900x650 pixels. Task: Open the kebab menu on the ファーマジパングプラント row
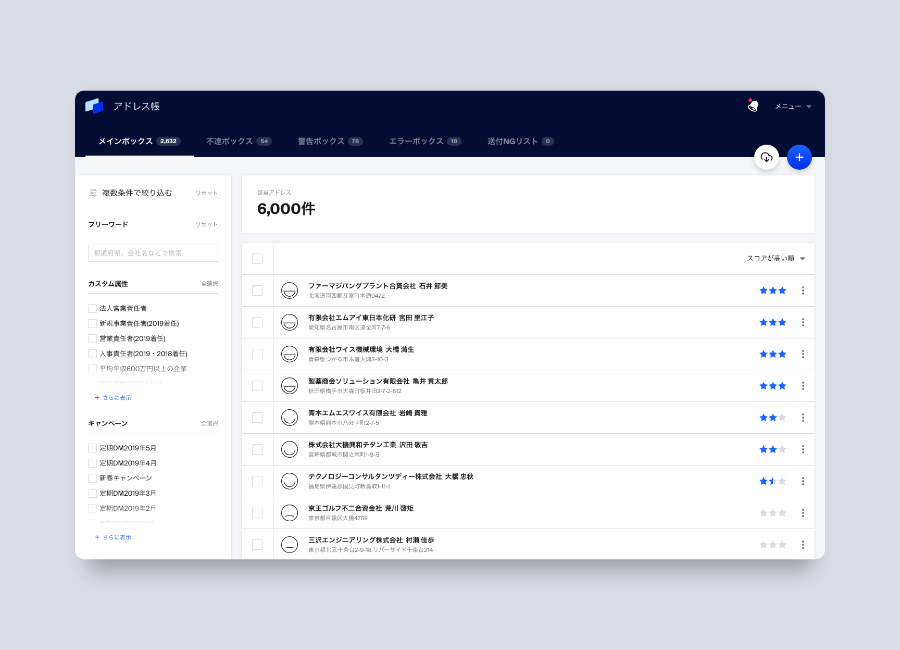(803, 290)
